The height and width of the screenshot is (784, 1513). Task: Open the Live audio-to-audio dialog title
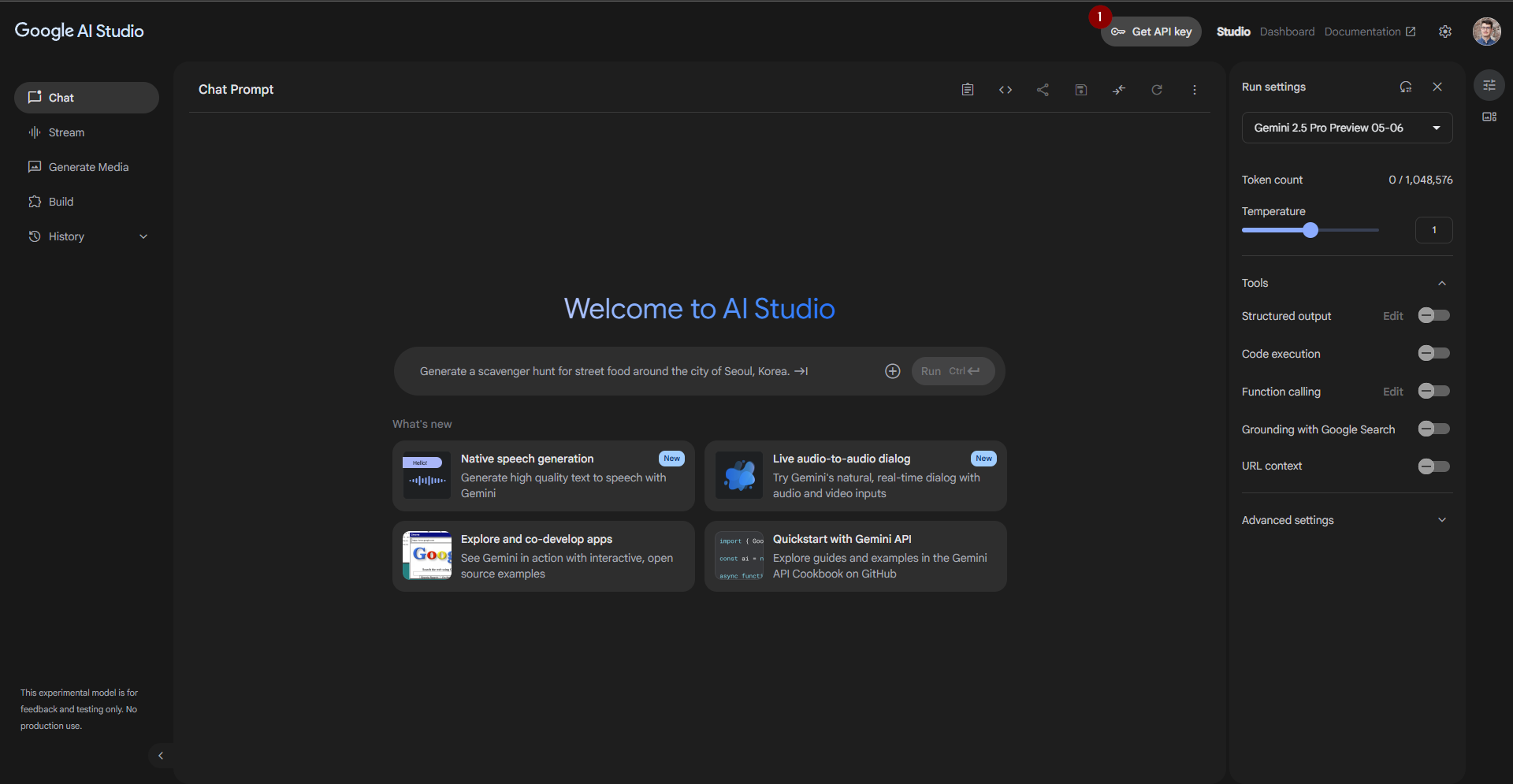pyautogui.click(x=841, y=459)
